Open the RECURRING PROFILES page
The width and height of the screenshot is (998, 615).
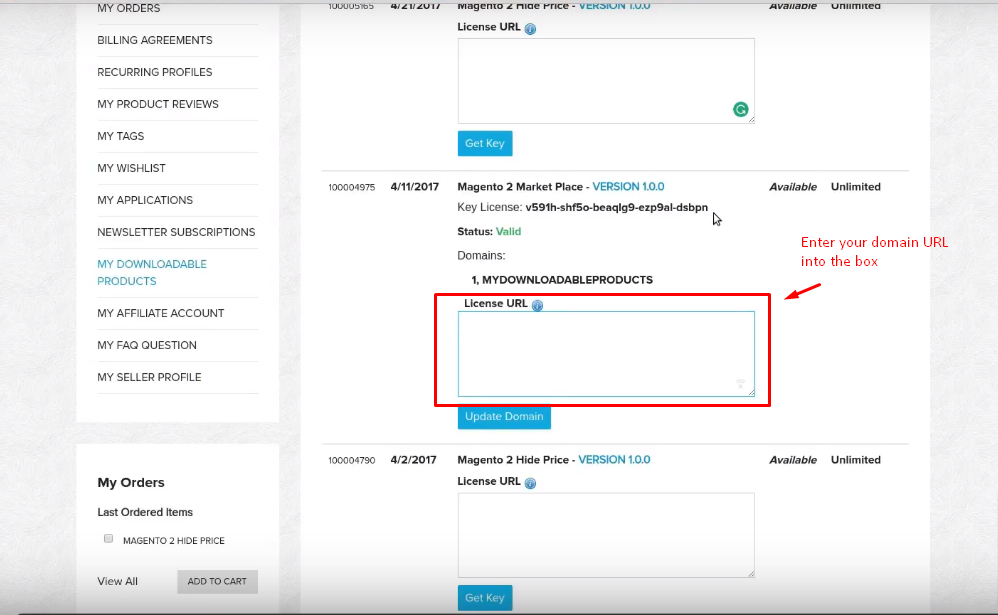pos(154,72)
